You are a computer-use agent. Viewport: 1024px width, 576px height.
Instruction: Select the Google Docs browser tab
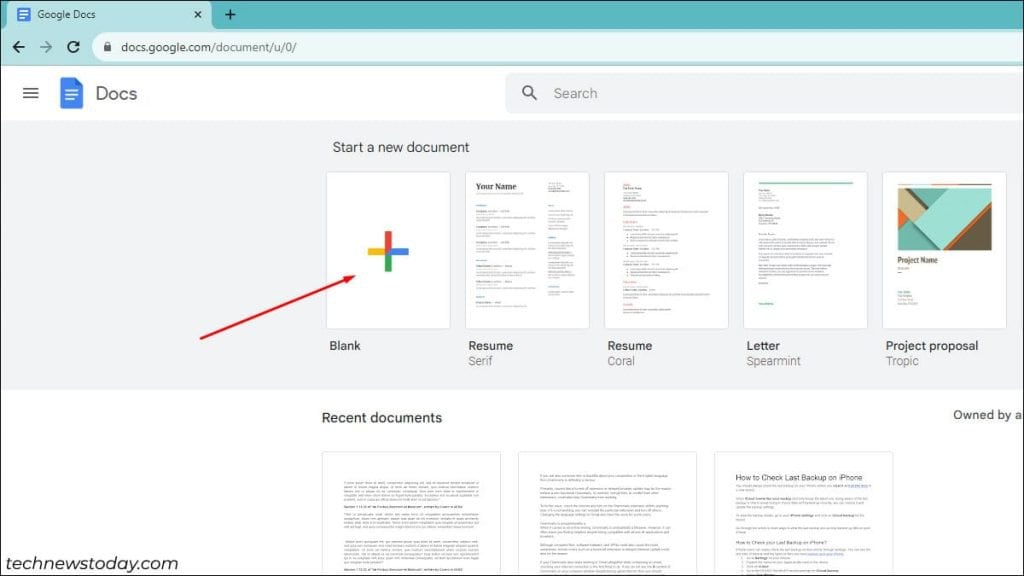click(x=108, y=14)
